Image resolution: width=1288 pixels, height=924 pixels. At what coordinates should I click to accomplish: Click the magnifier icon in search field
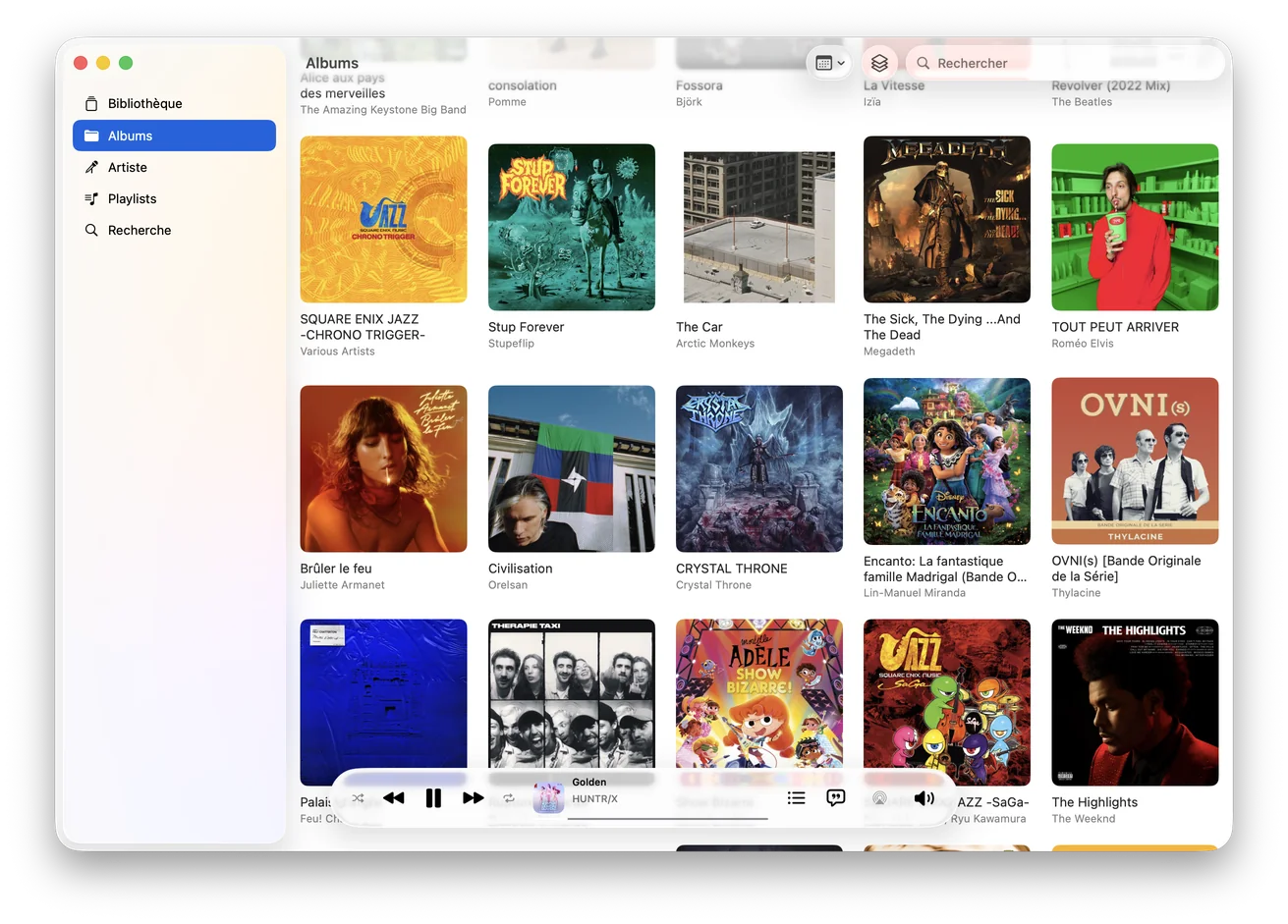click(924, 63)
